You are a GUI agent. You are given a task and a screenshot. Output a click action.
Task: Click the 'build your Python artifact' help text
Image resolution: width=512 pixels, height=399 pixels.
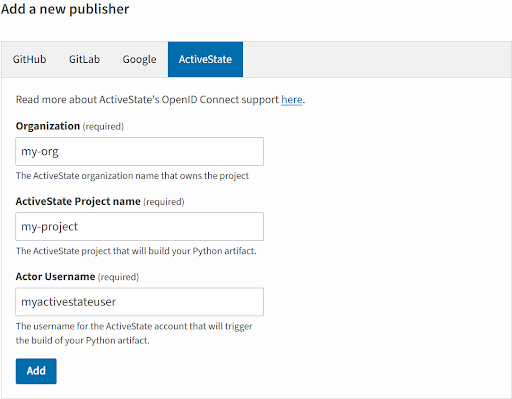point(136,251)
